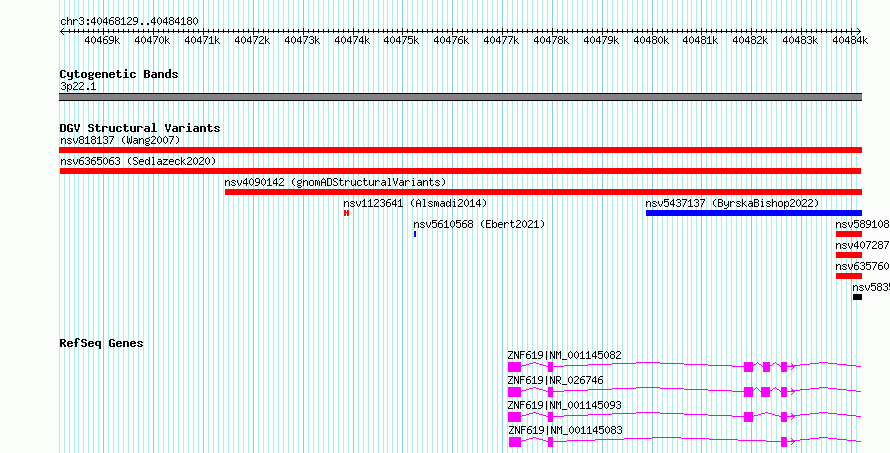Viewport: 890px width, 453px height.
Task: Click the small red nsv1123641 variant glyph
Action: coord(346,213)
